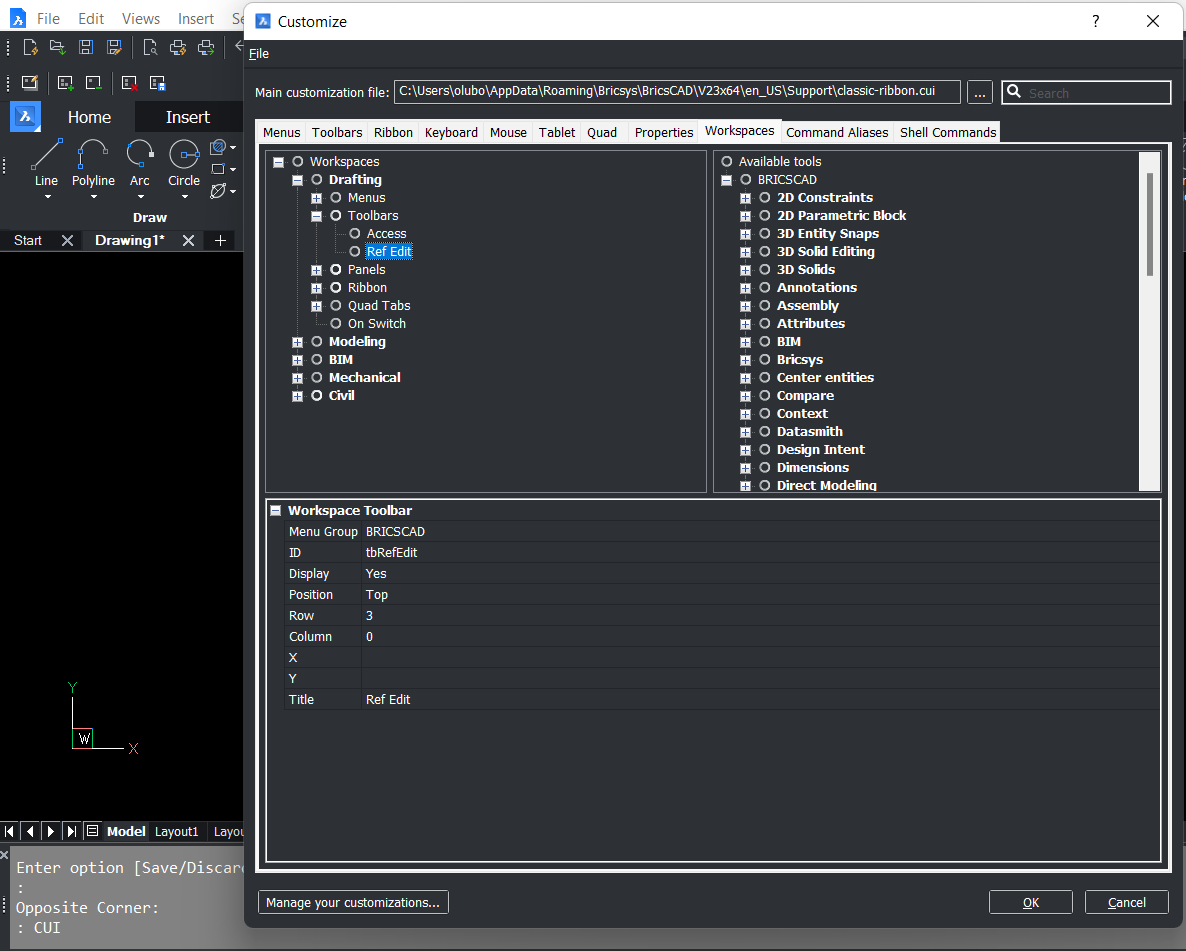The image size is (1186, 951).
Task: Switch to the Keyboard tab
Action: point(451,132)
